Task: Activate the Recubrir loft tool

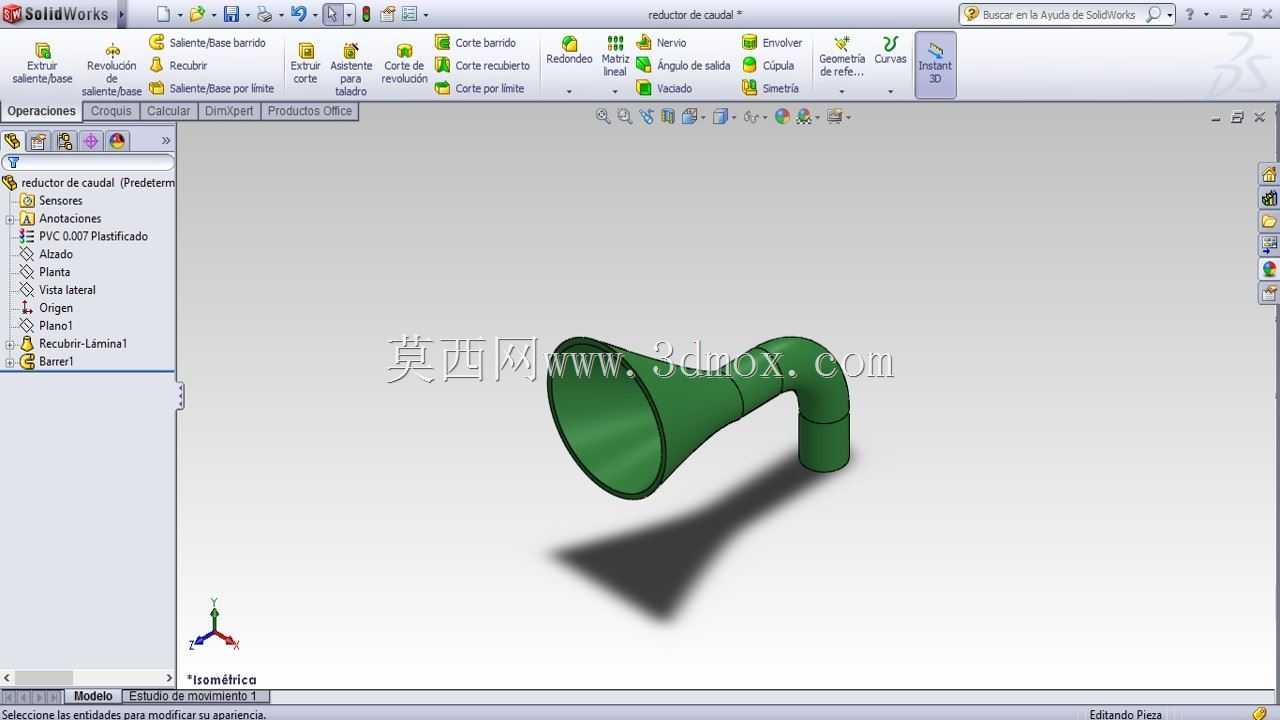Action: [x=178, y=66]
